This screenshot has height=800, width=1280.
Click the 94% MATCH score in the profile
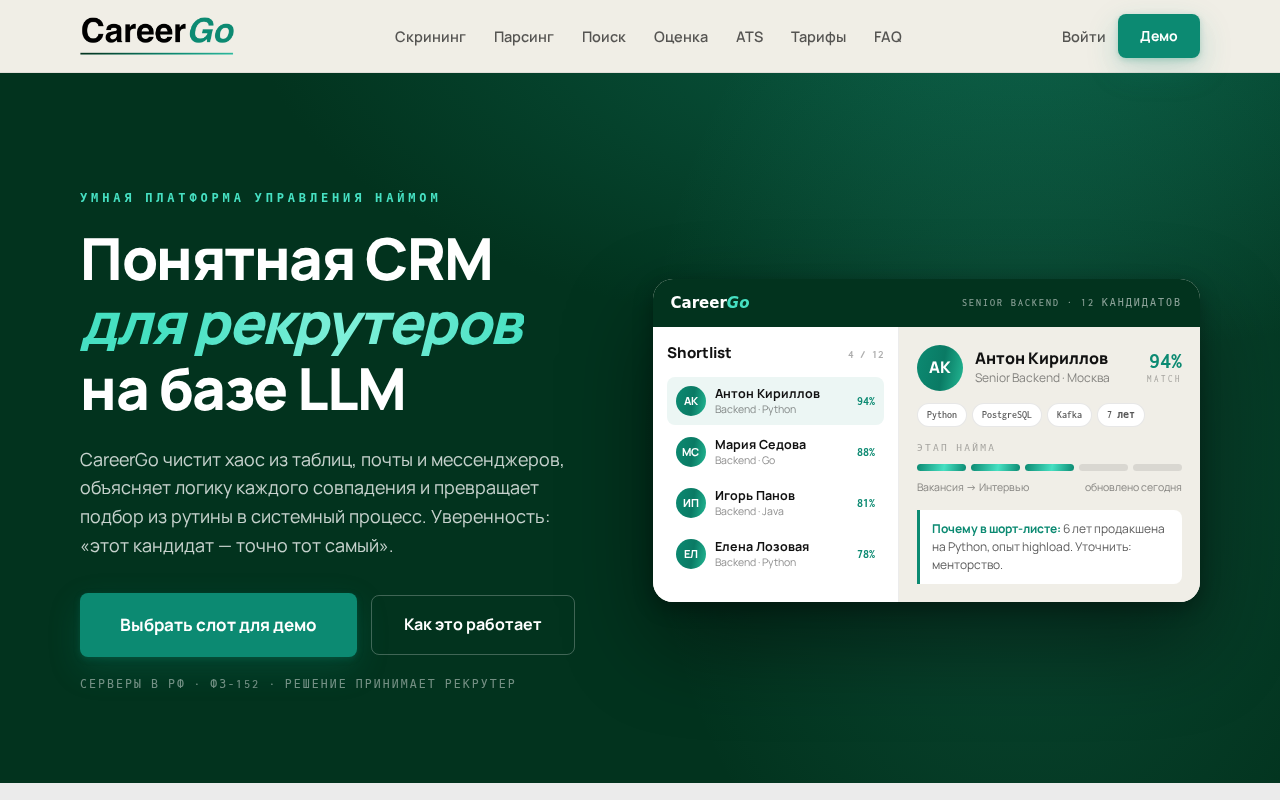[x=1164, y=367]
